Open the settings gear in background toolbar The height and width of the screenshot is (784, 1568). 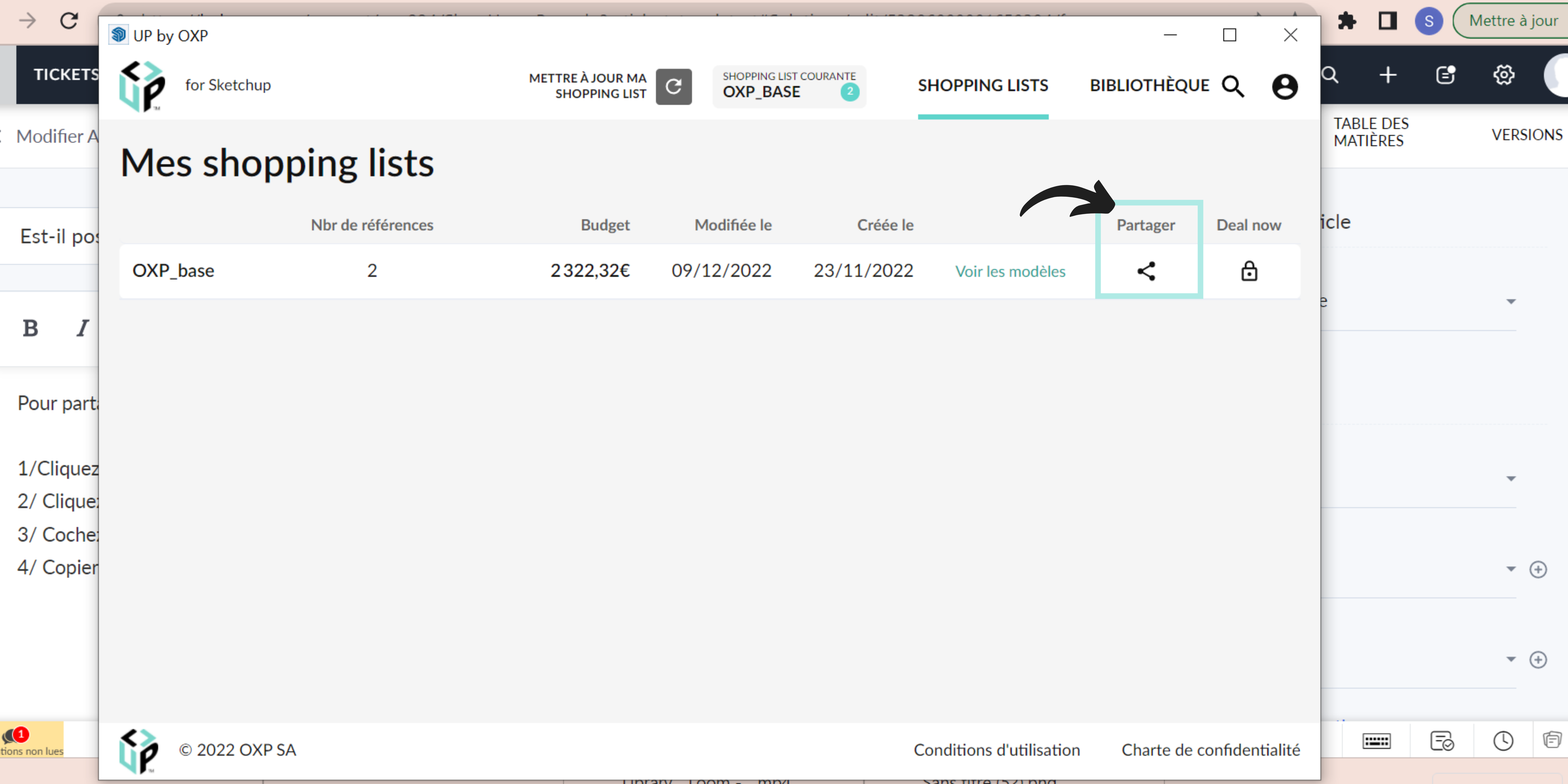1504,75
